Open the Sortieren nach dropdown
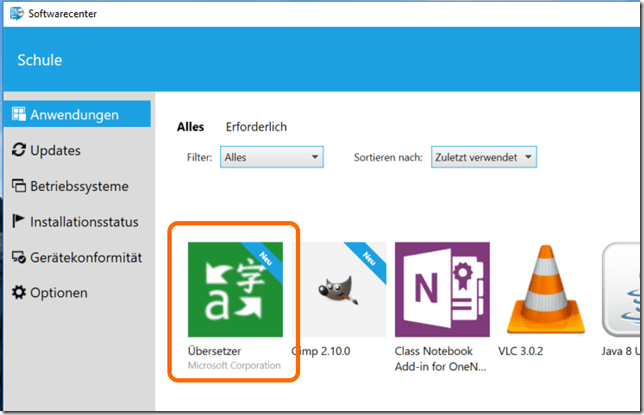 tap(484, 157)
